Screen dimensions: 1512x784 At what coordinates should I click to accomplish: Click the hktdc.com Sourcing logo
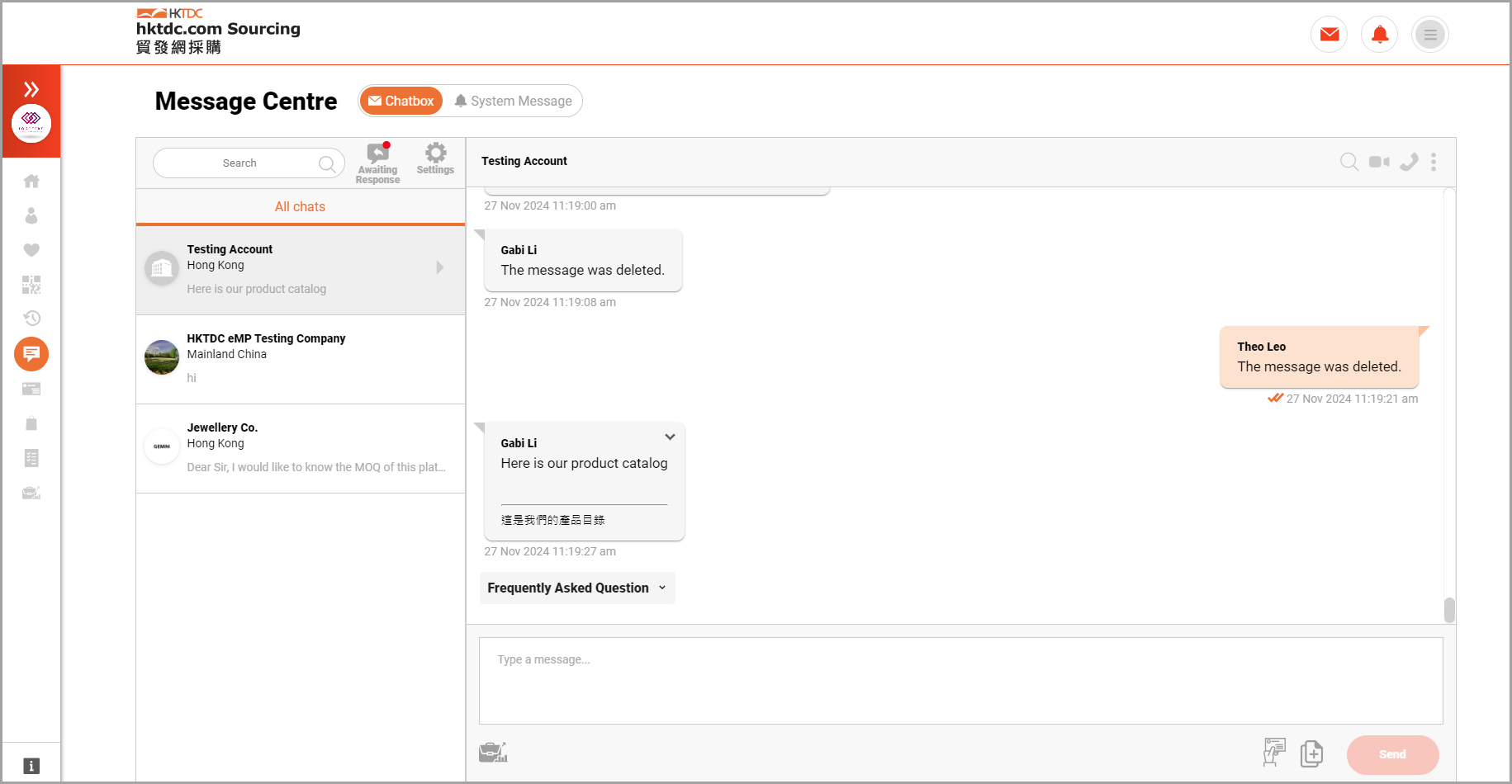tap(218, 31)
